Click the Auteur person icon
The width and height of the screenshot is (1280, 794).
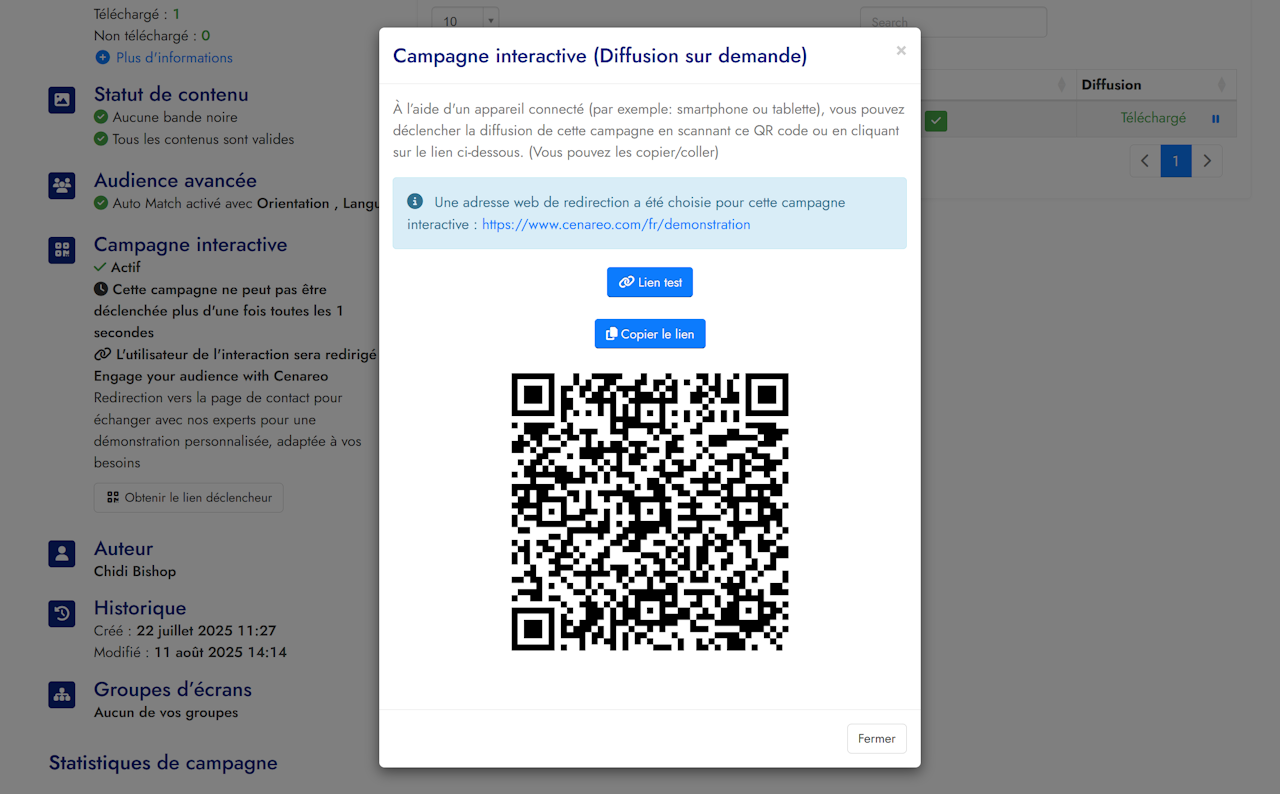click(x=62, y=554)
